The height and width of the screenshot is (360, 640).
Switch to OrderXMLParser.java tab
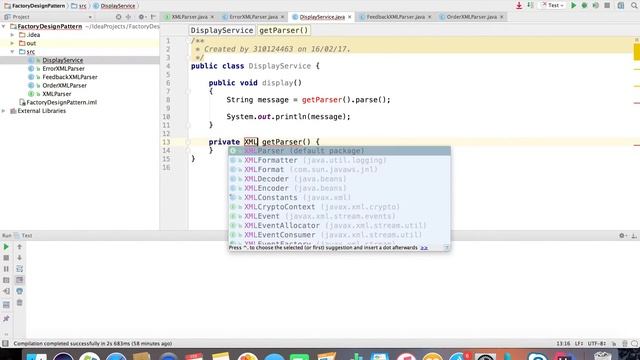471,17
